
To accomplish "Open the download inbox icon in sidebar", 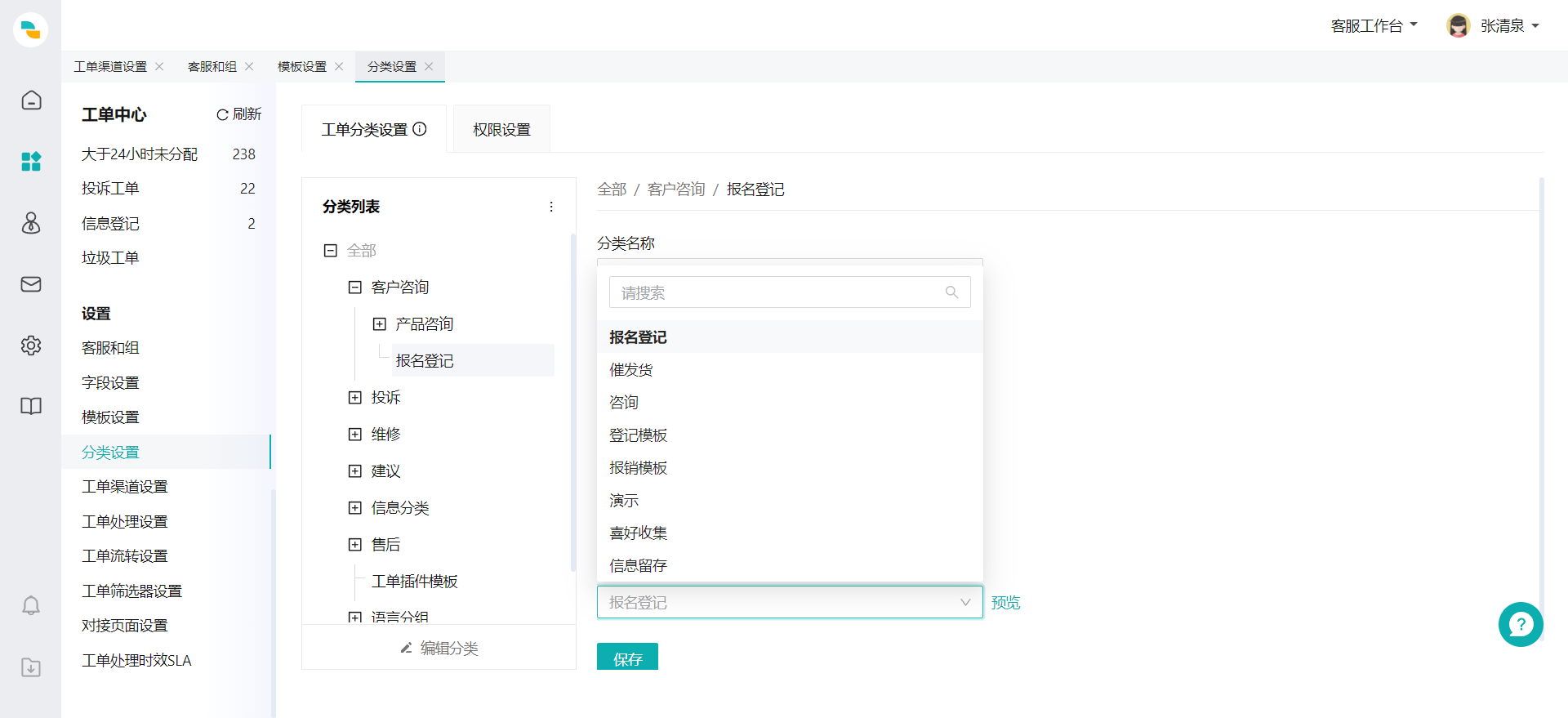I will 31,667.
